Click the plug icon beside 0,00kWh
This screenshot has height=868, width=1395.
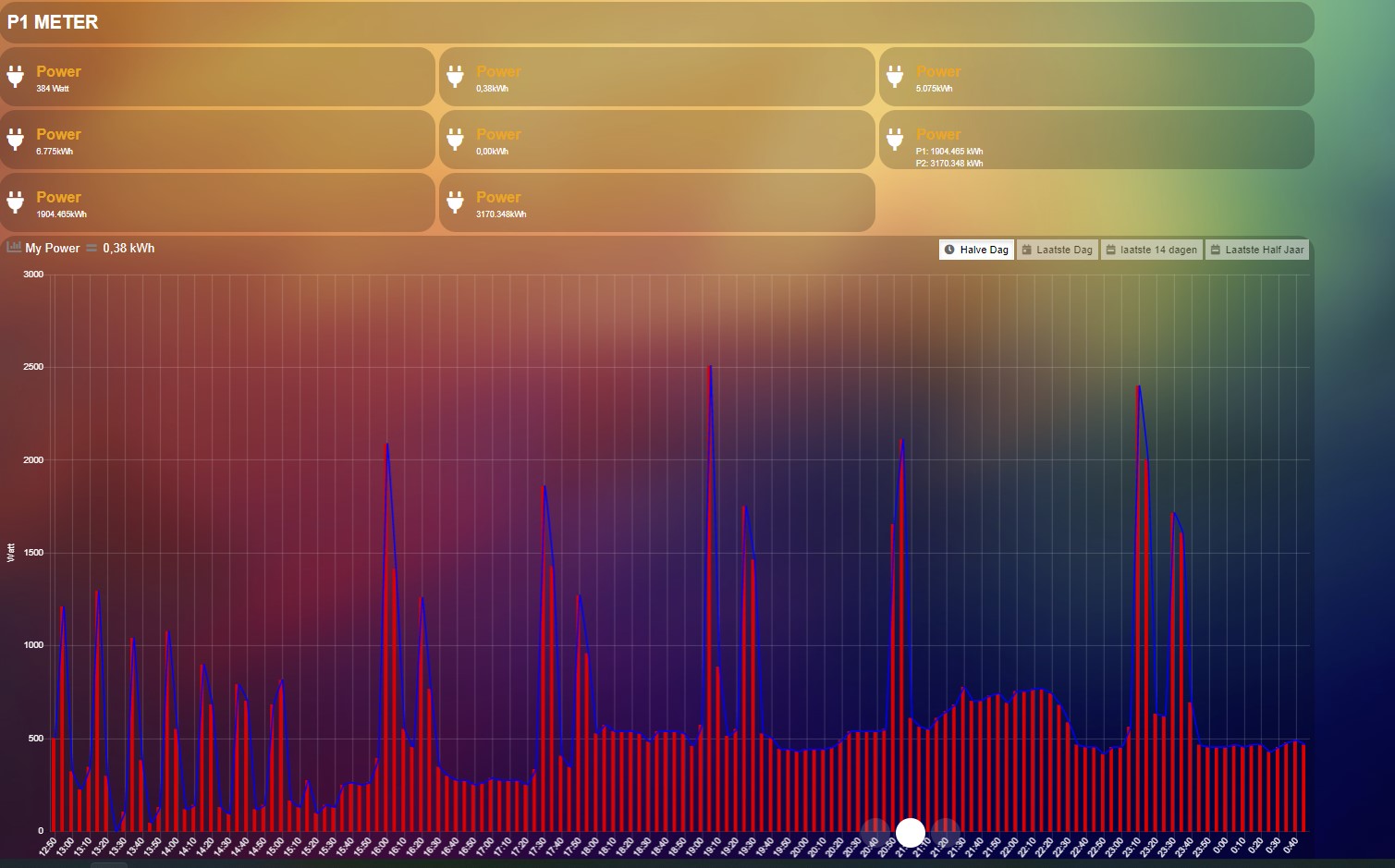pyautogui.click(x=455, y=140)
